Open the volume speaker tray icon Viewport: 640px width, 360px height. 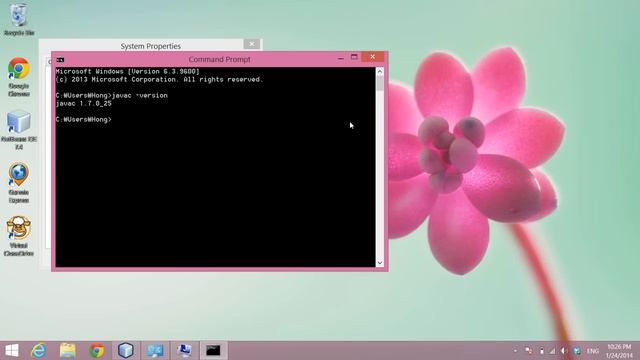point(564,351)
